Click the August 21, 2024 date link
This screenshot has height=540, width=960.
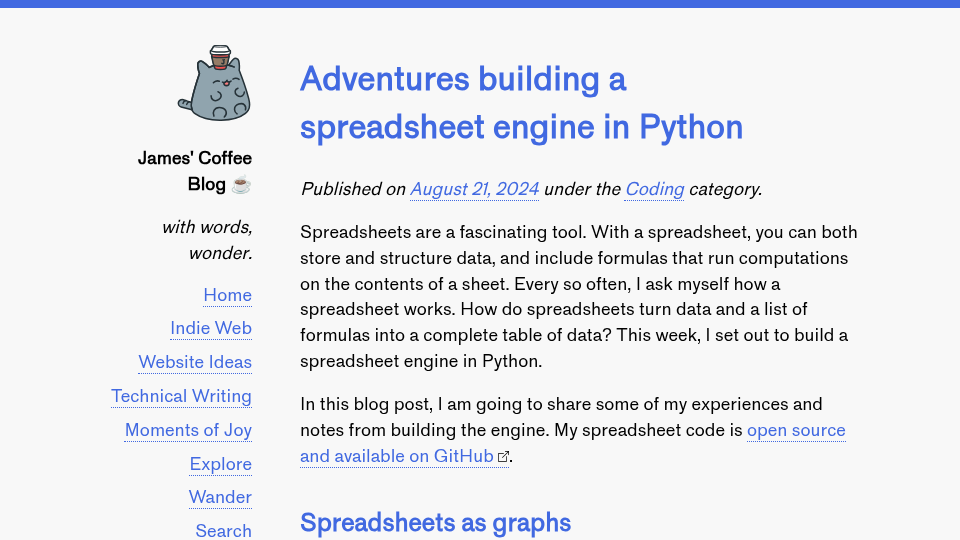pos(474,189)
